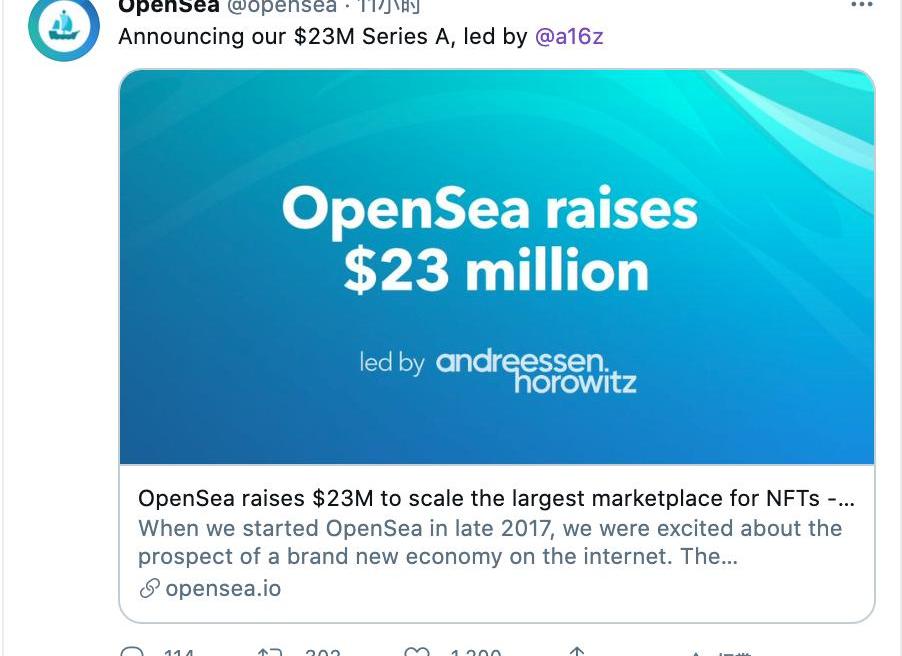Open the @a16z mention link

point(569,37)
